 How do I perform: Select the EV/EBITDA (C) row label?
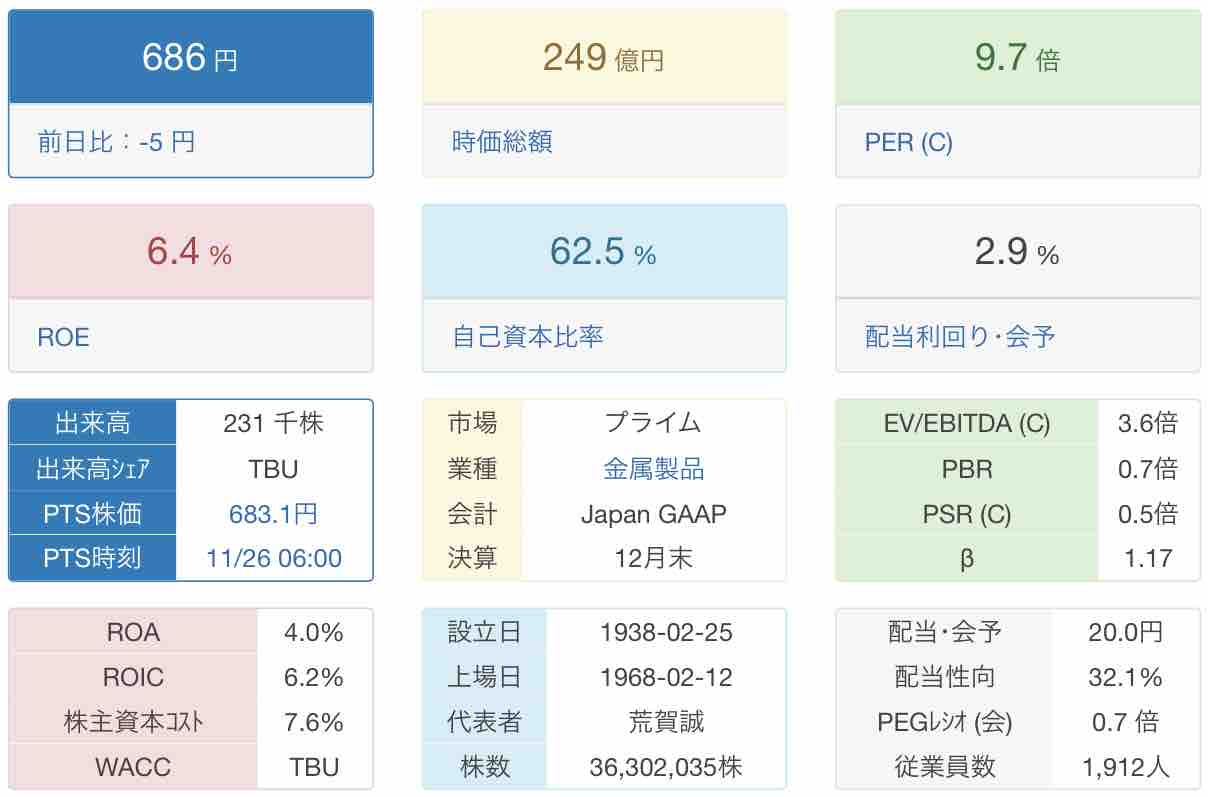[x=967, y=424]
